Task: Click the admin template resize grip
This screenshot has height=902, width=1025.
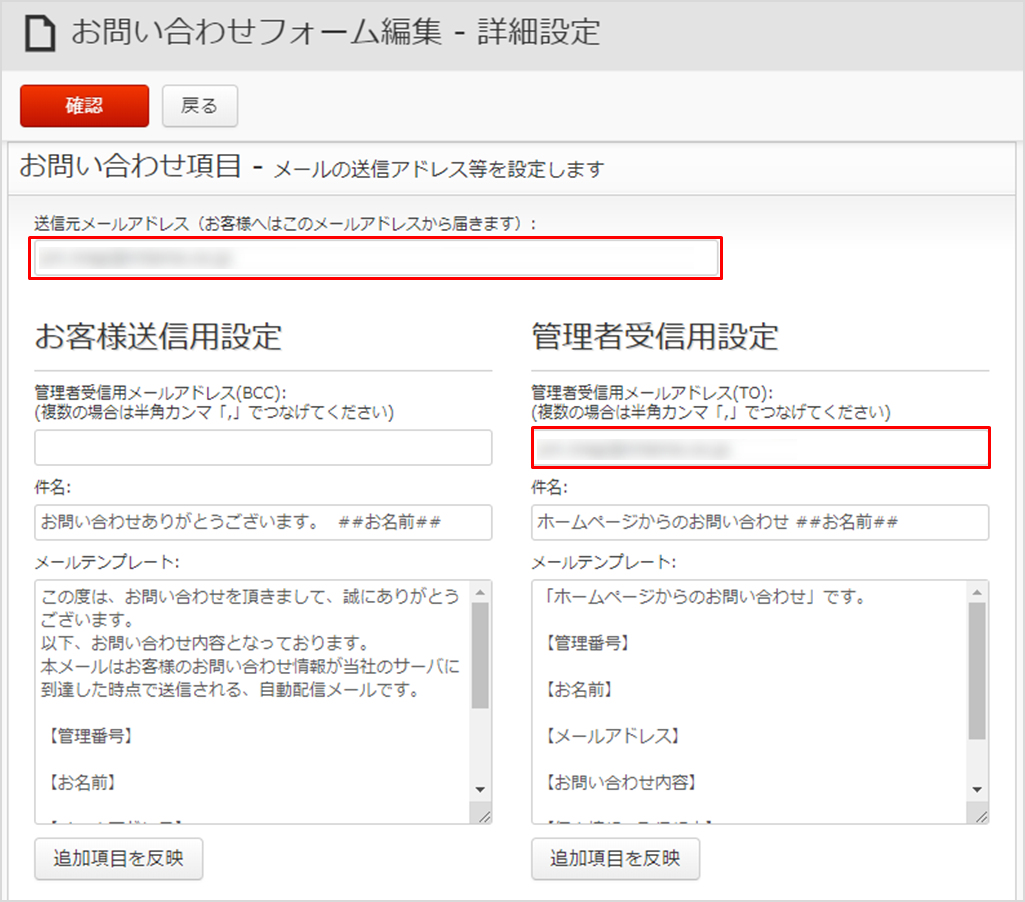Action: click(x=981, y=816)
